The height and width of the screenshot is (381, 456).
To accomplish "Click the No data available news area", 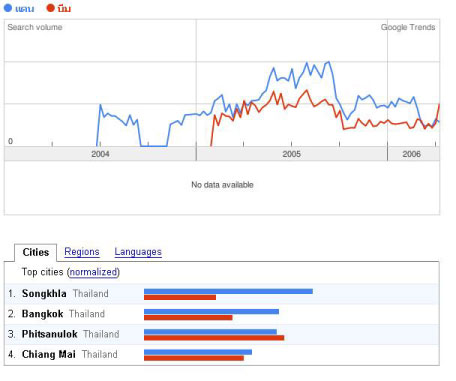I will pos(222,185).
